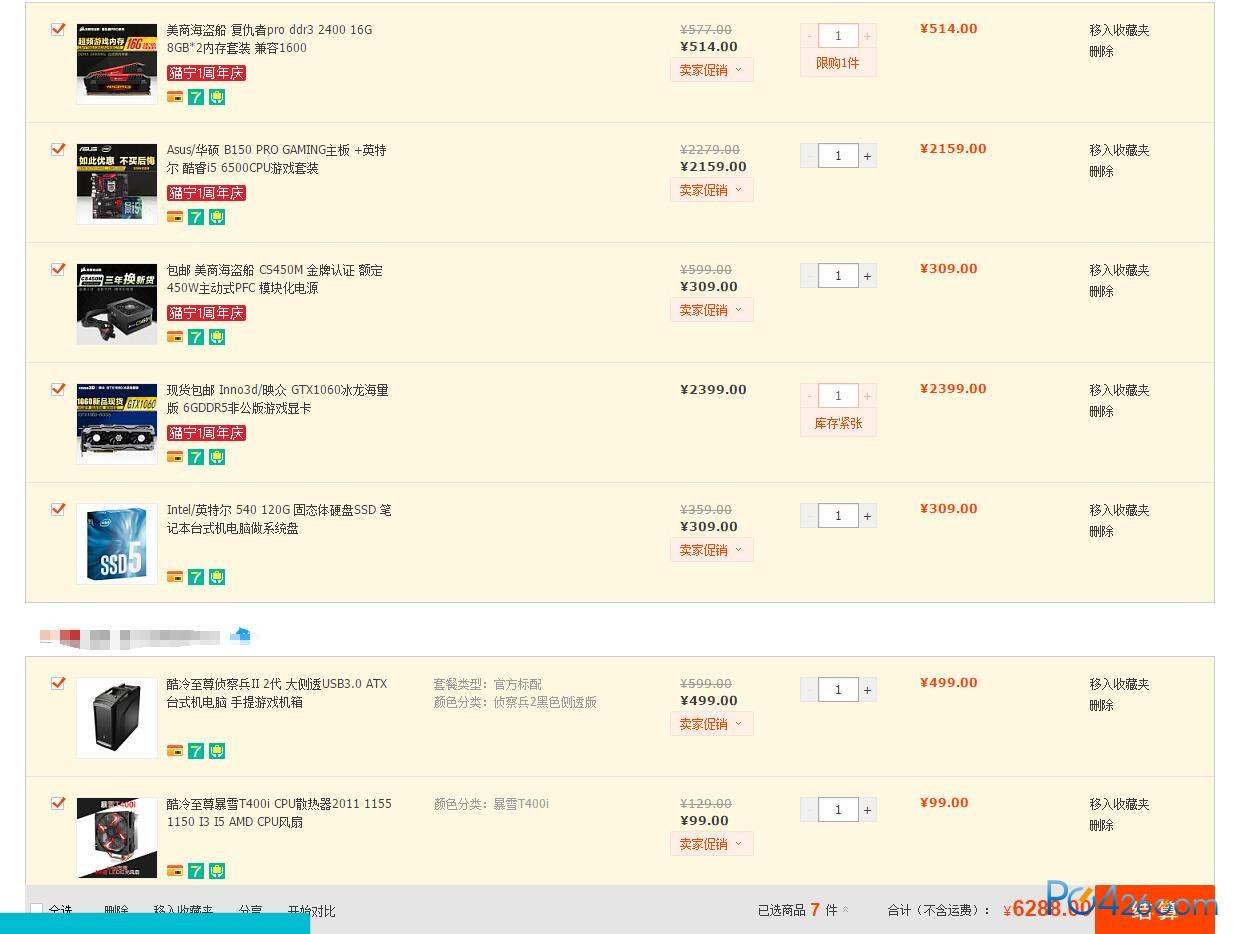
Task: Click the quantity field for Intel 540 SSD
Action: 838,516
